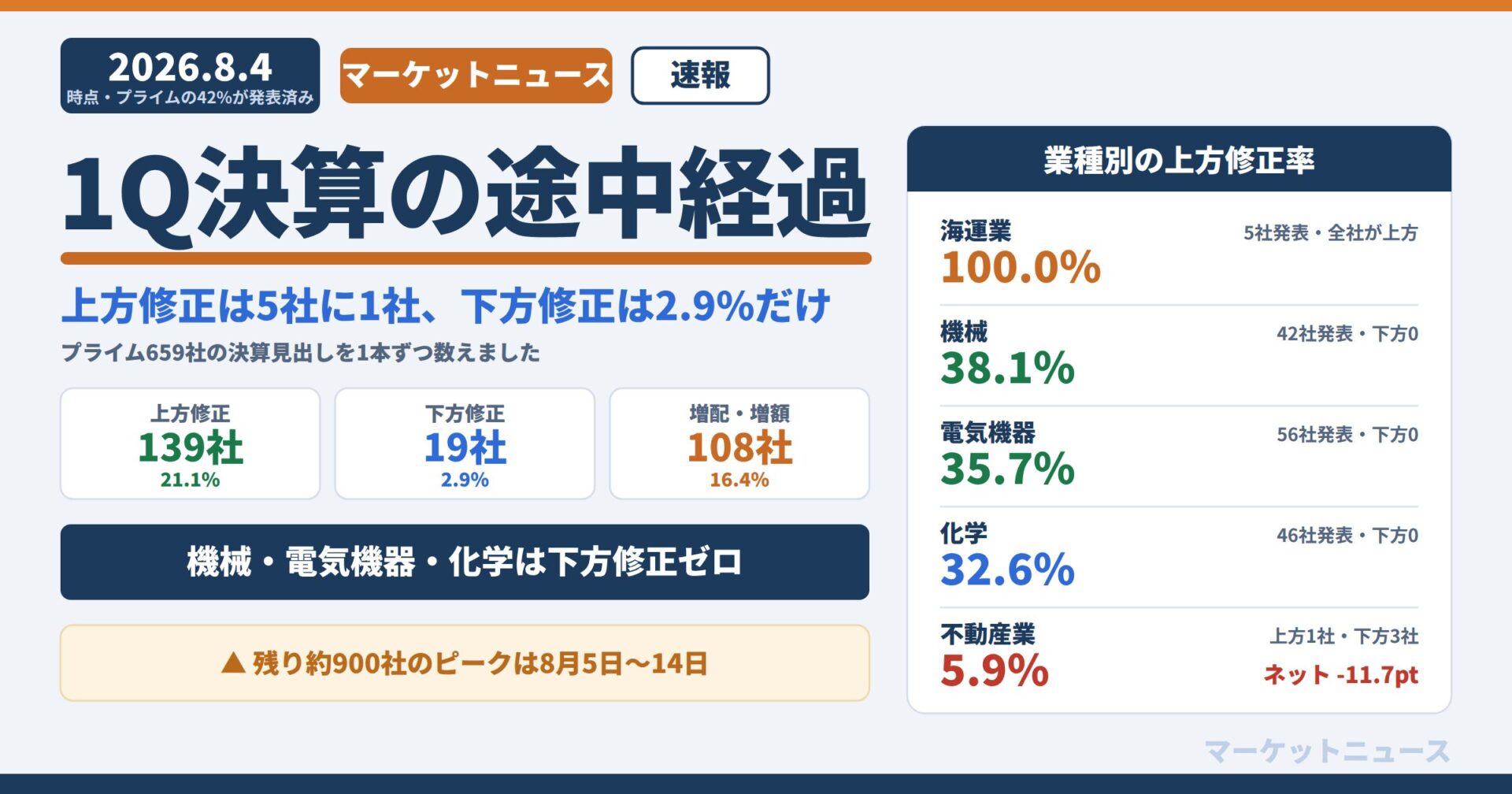Viewport: 1512px width, 794px height.
Task: Click the 2026.8.4 date badge
Action: (x=190, y=76)
